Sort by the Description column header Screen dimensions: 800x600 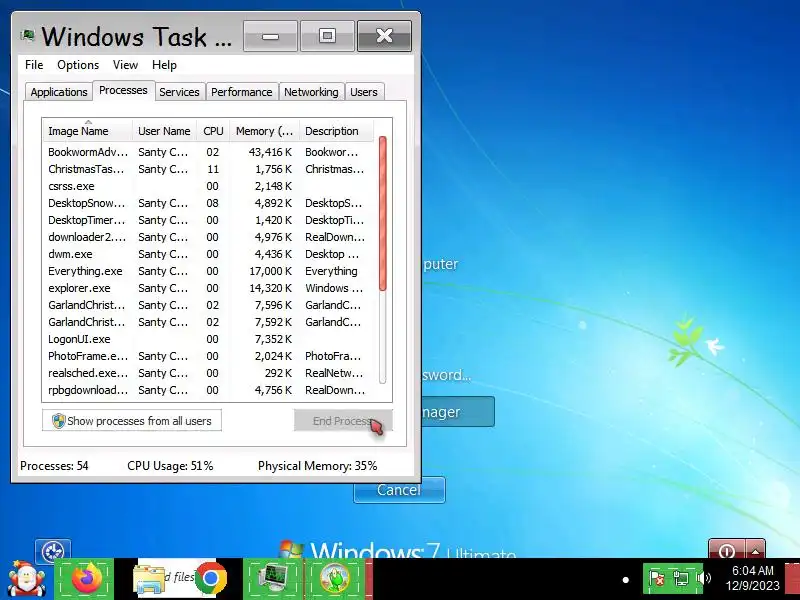337,131
